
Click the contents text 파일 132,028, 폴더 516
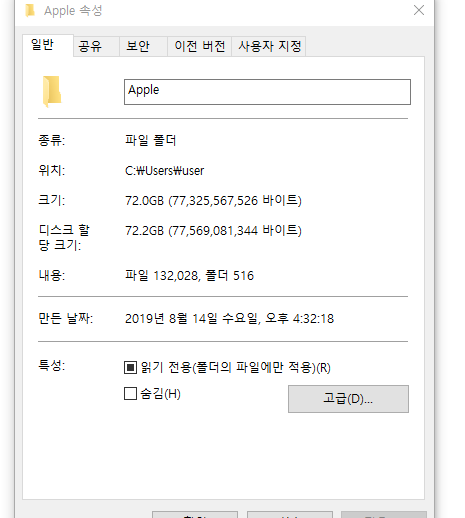189,276
